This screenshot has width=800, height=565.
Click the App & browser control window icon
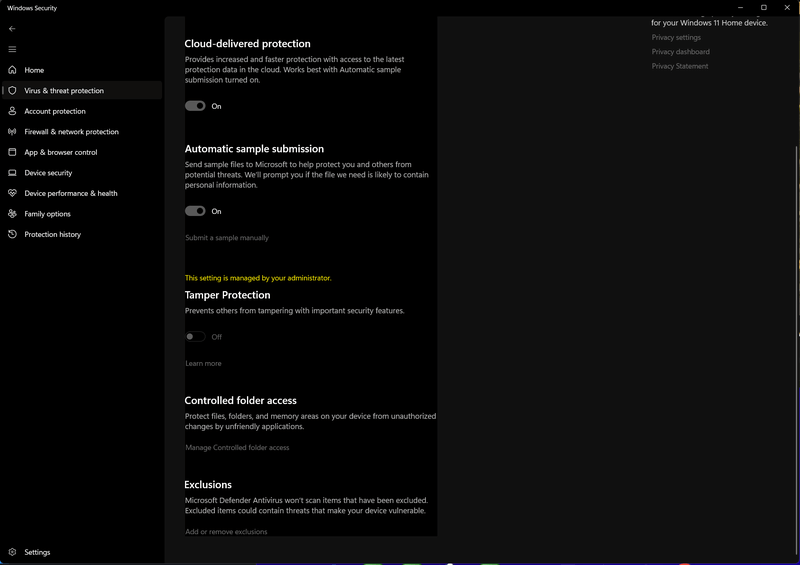[x=12, y=152]
